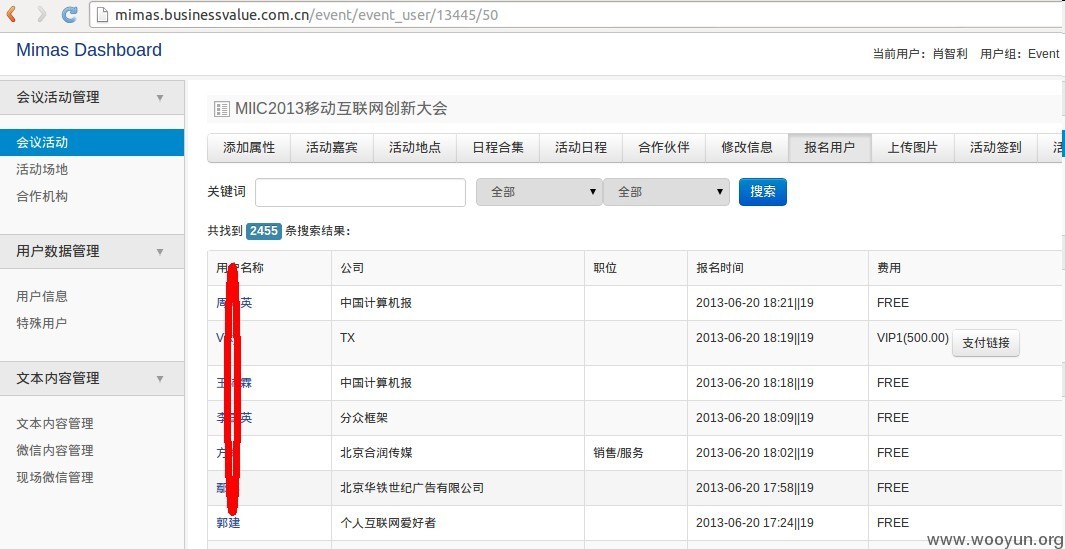Image resolution: width=1065 pixels, height=549 pixels.
Task: Focus the URL address bar
Action: [x=577, y=14]
